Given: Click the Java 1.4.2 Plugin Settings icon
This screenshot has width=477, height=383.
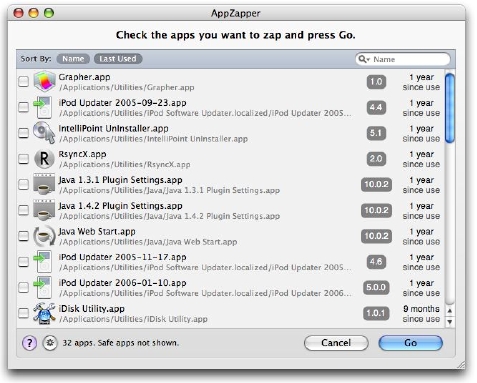Looking at the screenshot, I should 44,210.
